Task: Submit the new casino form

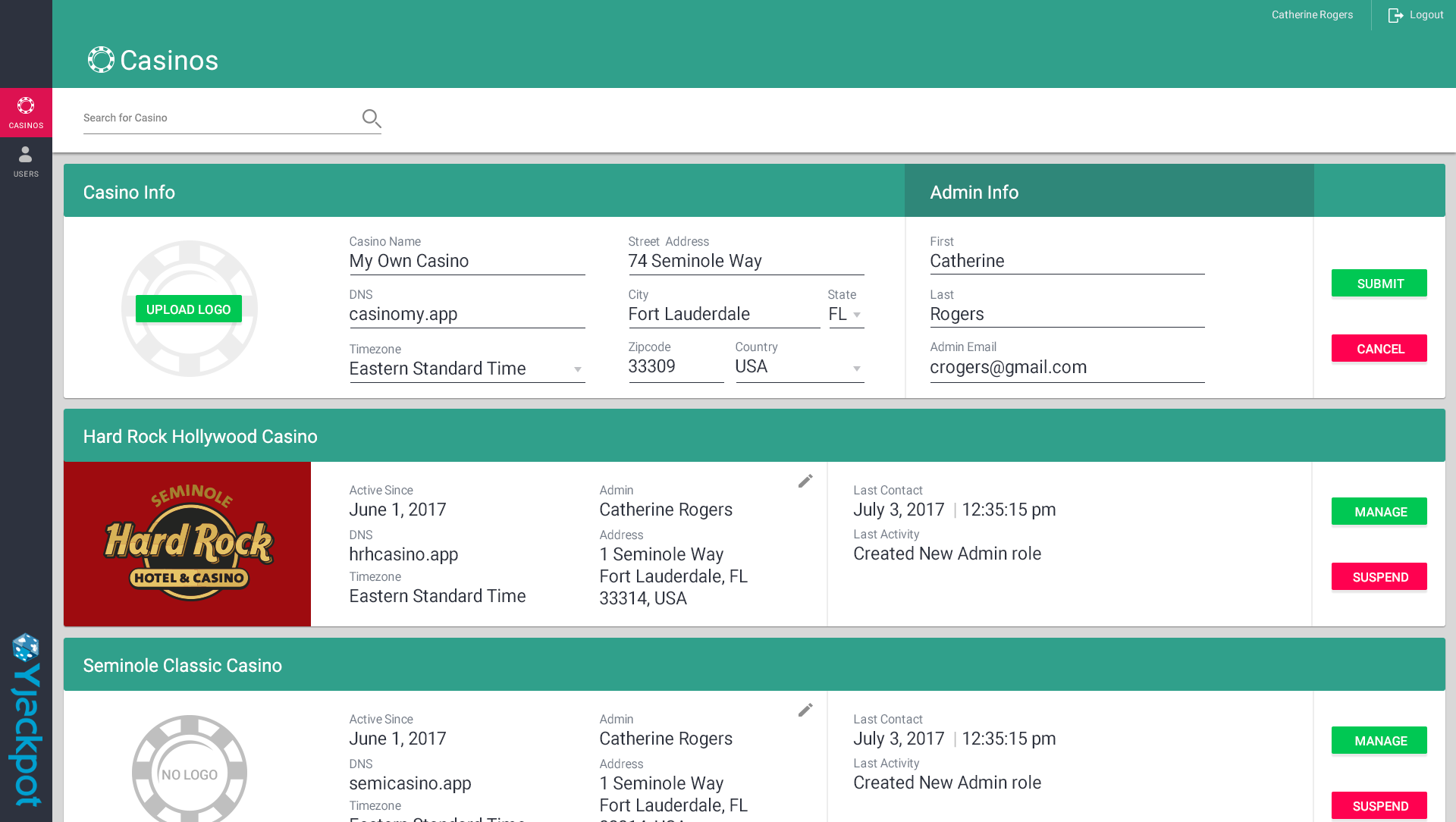Action: click(1379, 284)
